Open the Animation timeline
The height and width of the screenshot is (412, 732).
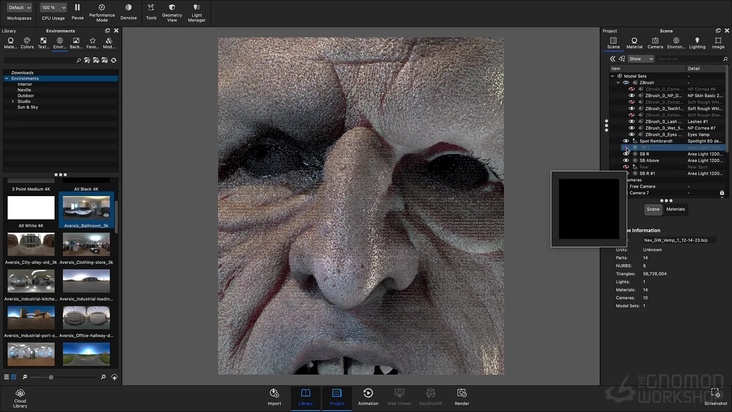368,397
